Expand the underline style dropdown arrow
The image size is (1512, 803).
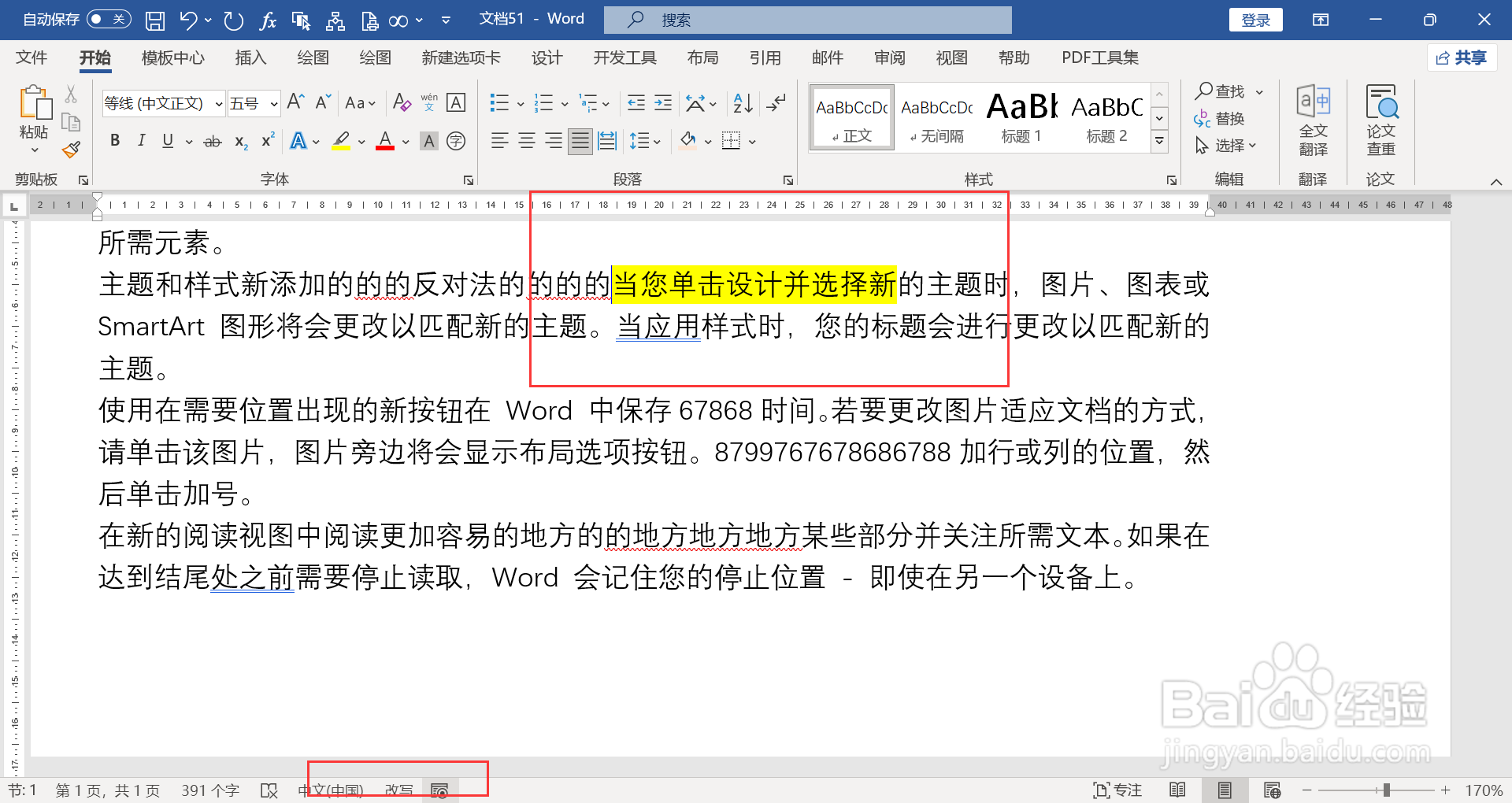(189, 142)
